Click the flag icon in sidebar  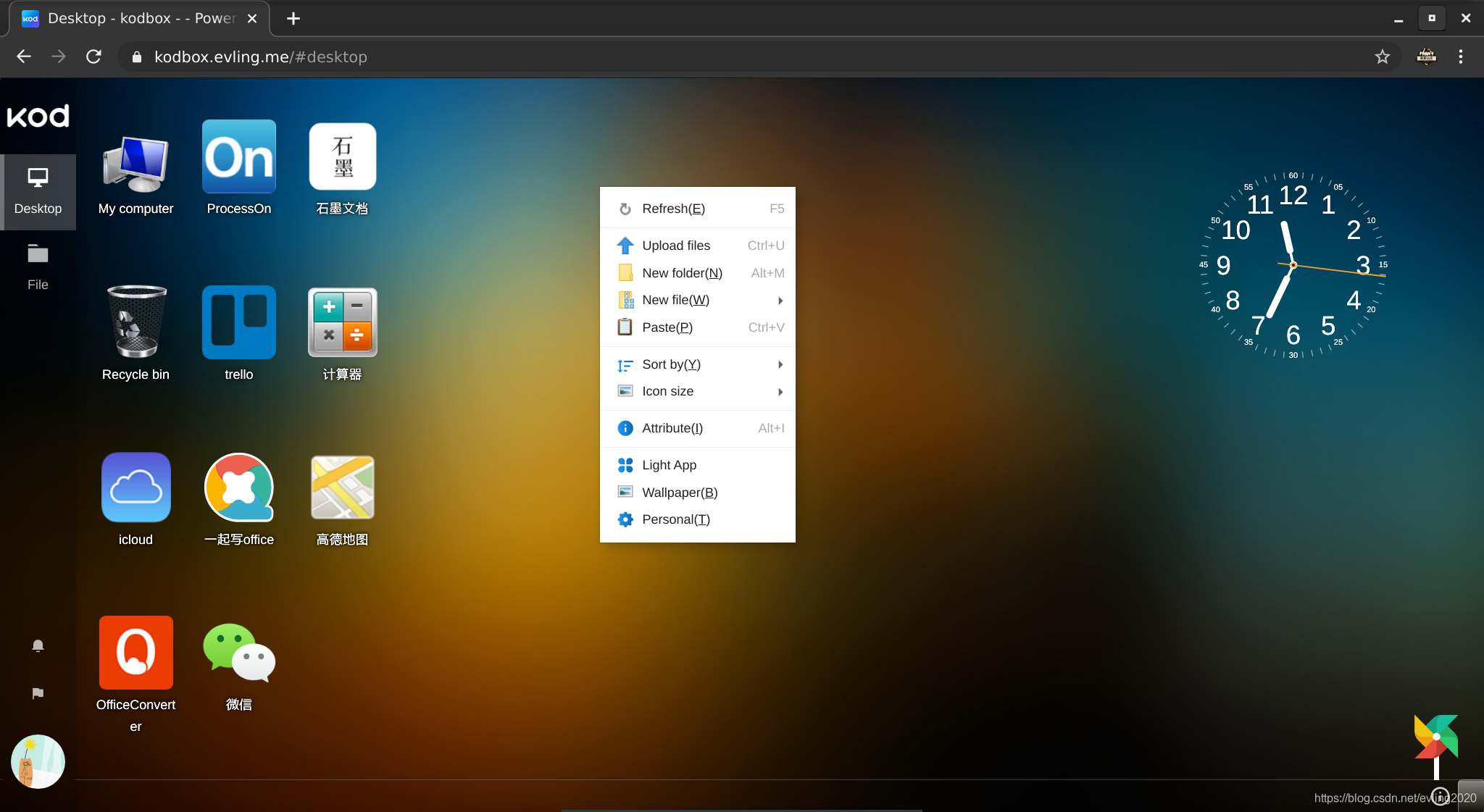[38, 693]
